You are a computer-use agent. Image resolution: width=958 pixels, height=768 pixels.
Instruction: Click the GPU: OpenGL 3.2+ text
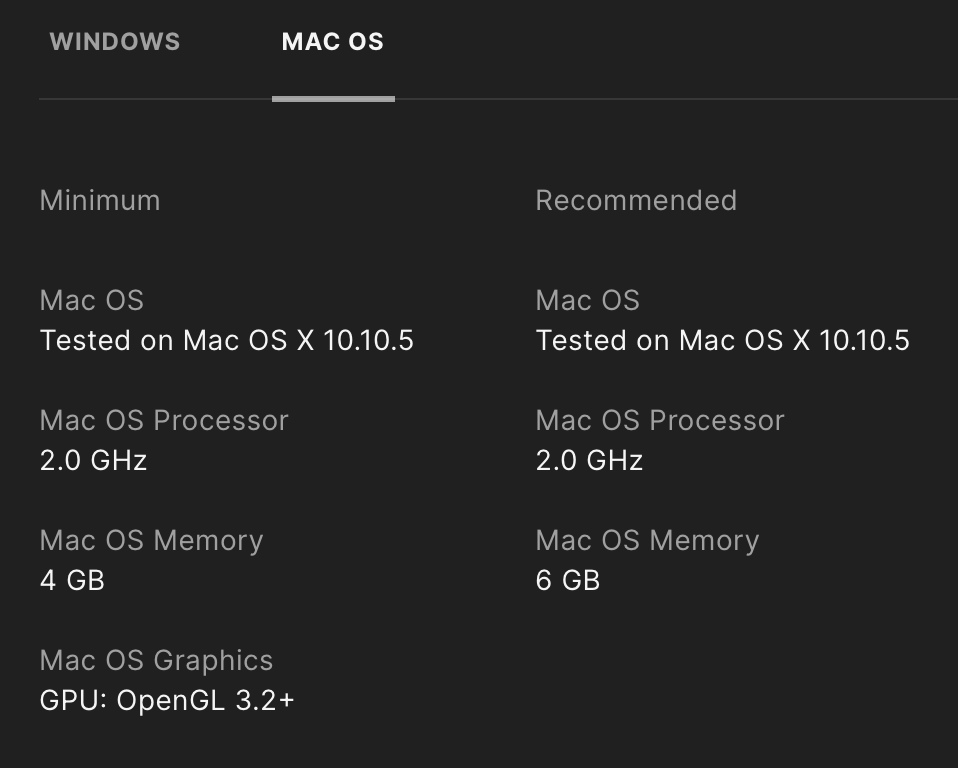pyautogui.click(x=167, y=700)
